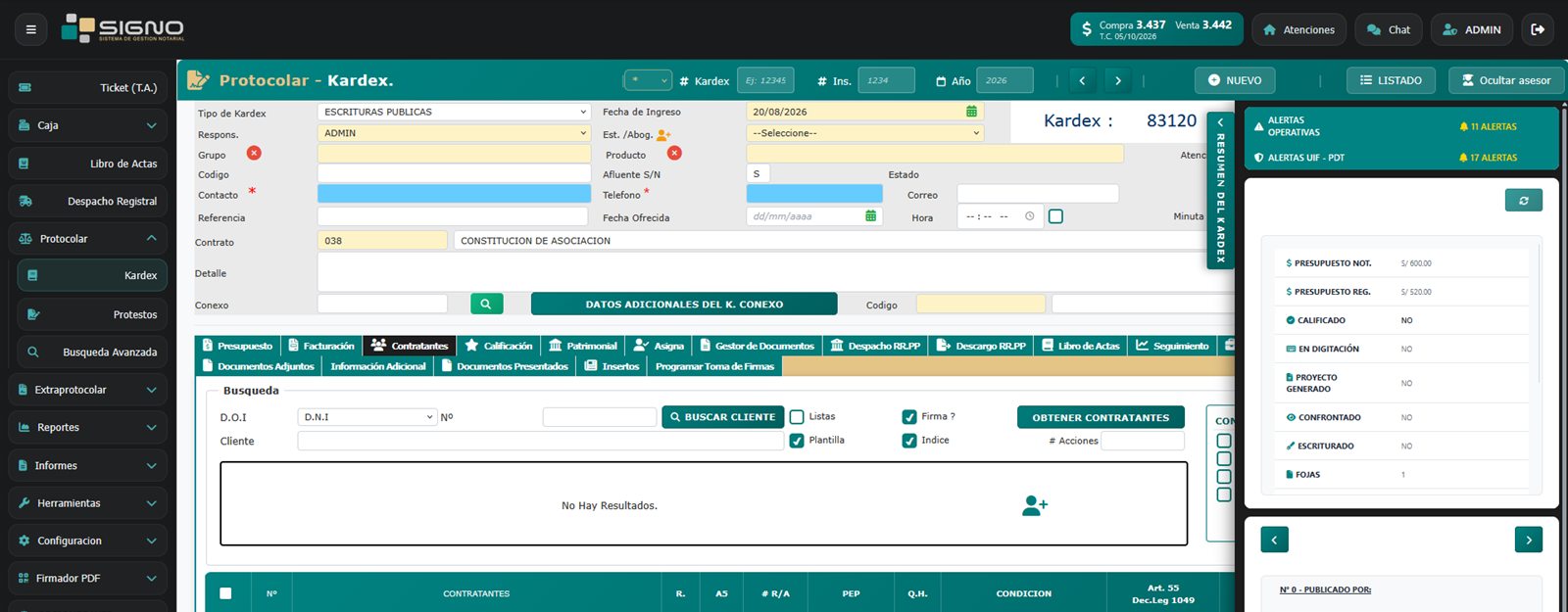Screen dimensions: 1568x612
Task: Click the add client person-plus icon
Action: 1034,505
